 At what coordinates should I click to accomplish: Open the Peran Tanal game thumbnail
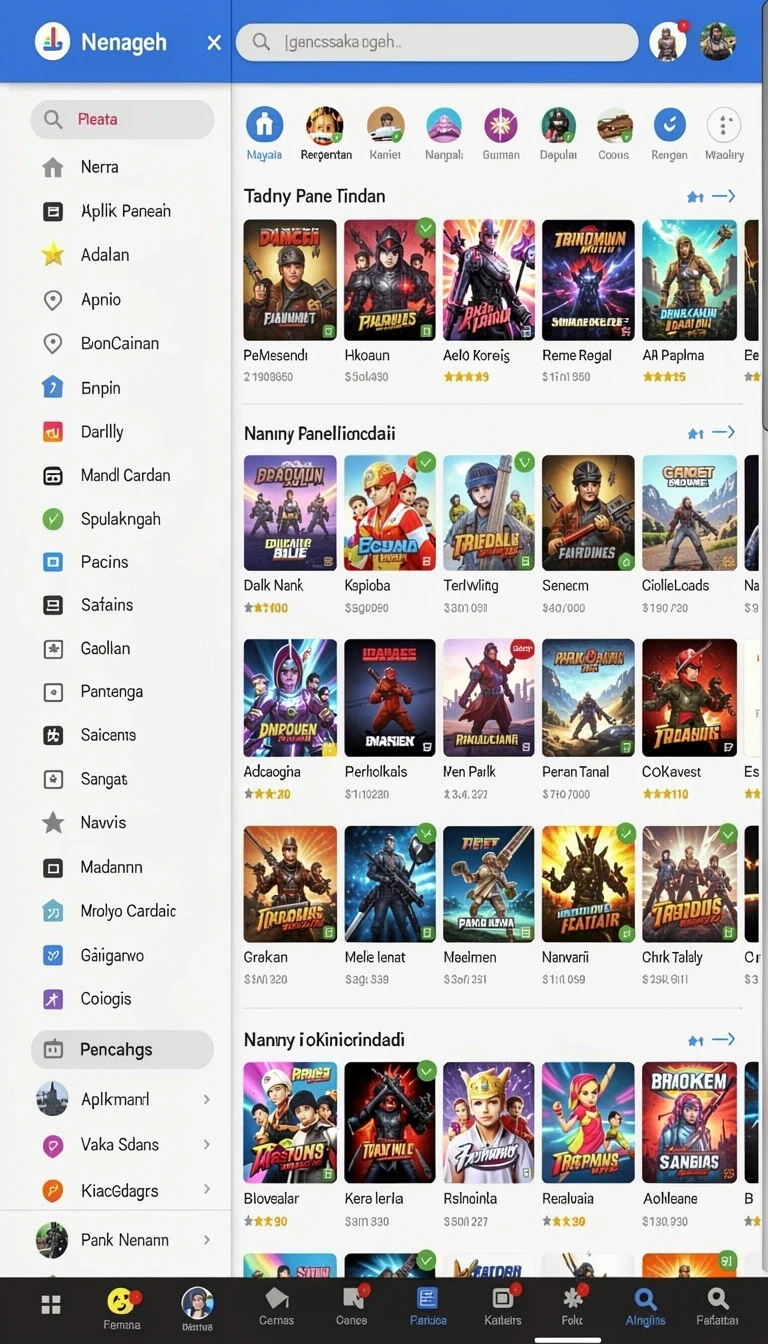(x=588, y=698)
